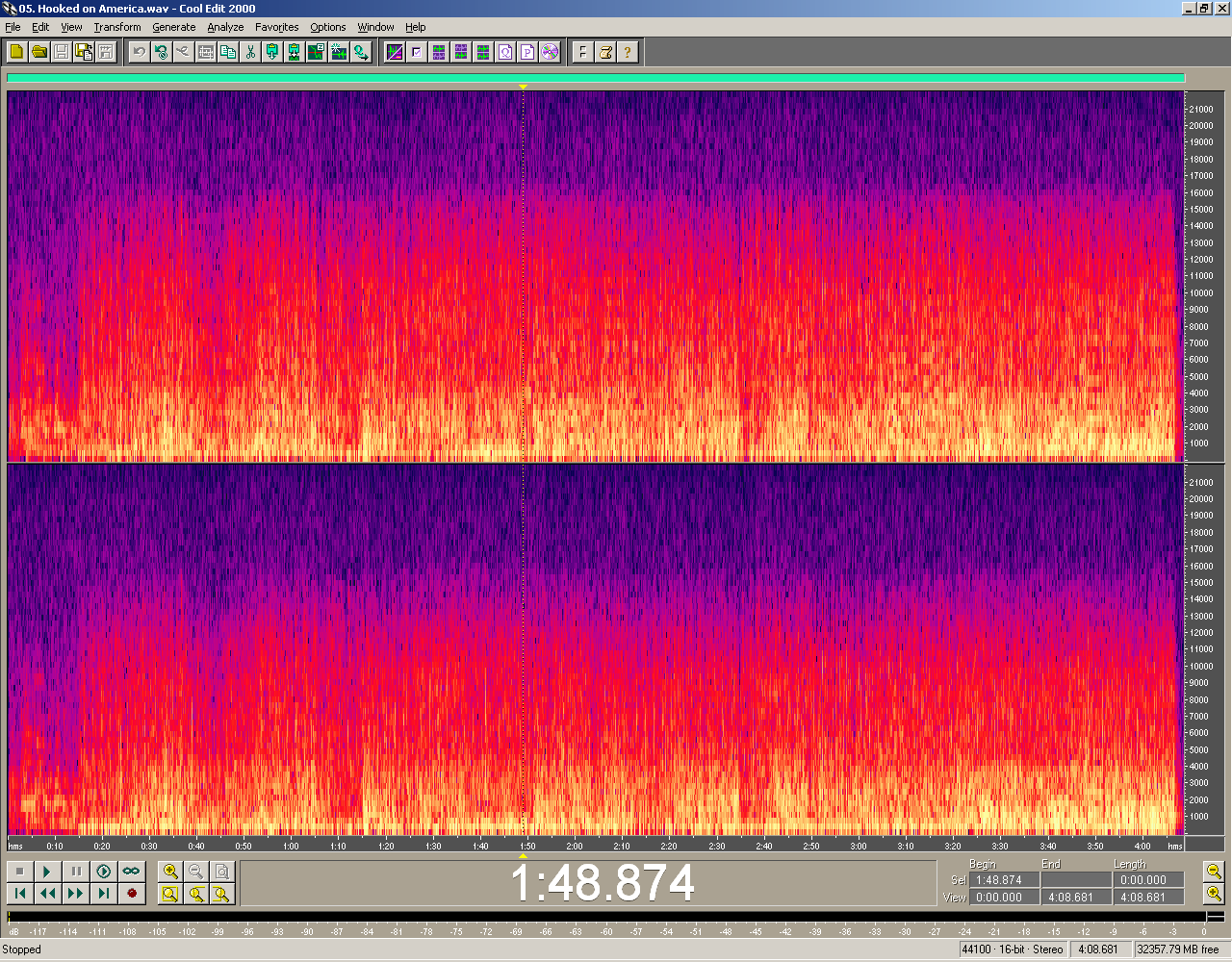Open the Transform menu
Image resolution: width=1232 pixels, height=962 pixels.
(117, 27)
